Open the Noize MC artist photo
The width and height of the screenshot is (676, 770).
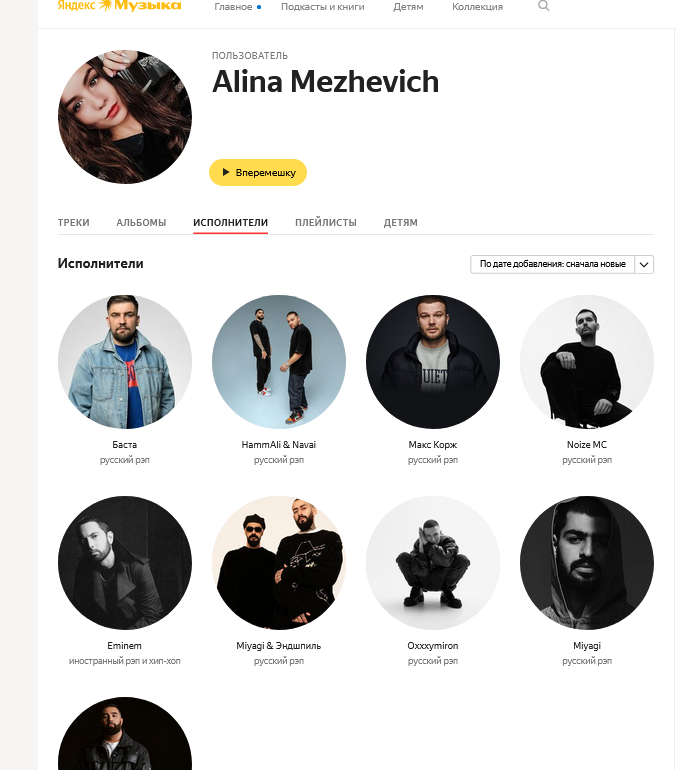587,362
